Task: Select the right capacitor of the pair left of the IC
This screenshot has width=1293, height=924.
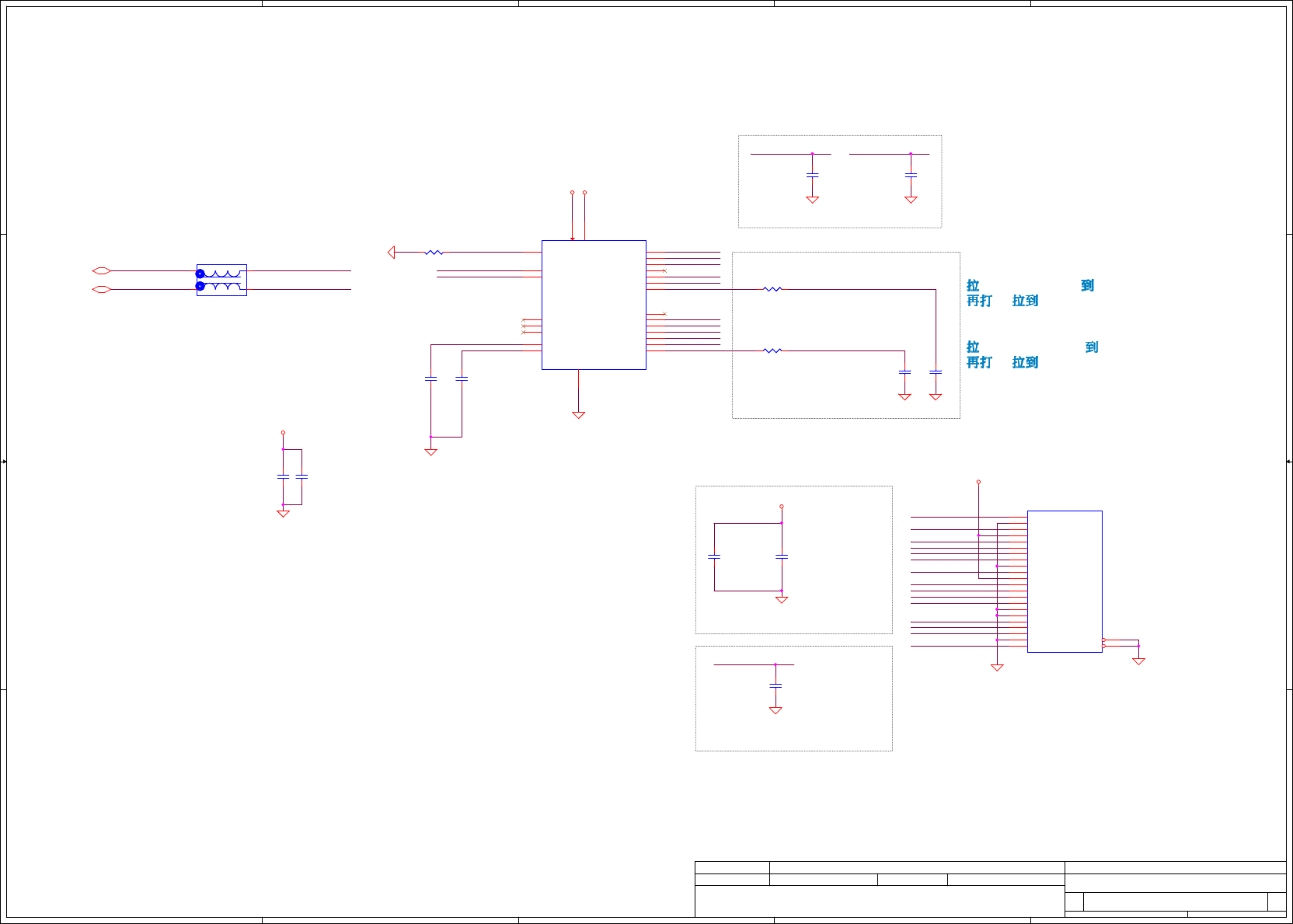Action: [x=462, y=378]
